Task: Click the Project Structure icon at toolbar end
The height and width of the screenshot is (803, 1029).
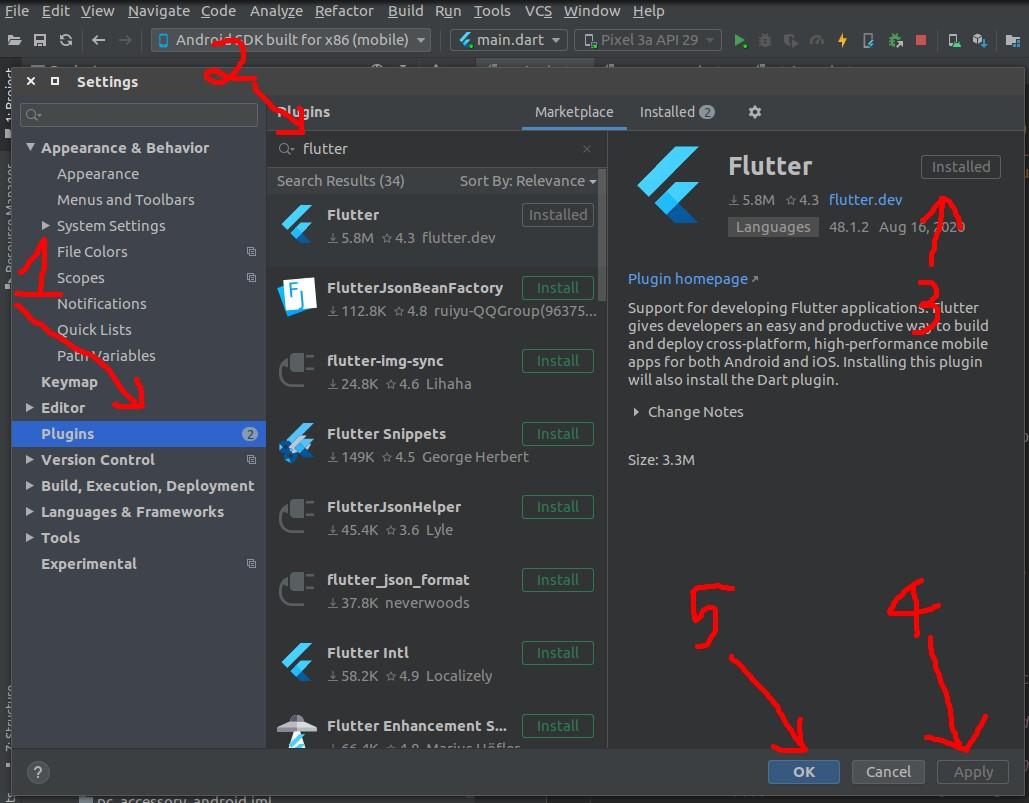Action: point(1013,41)
